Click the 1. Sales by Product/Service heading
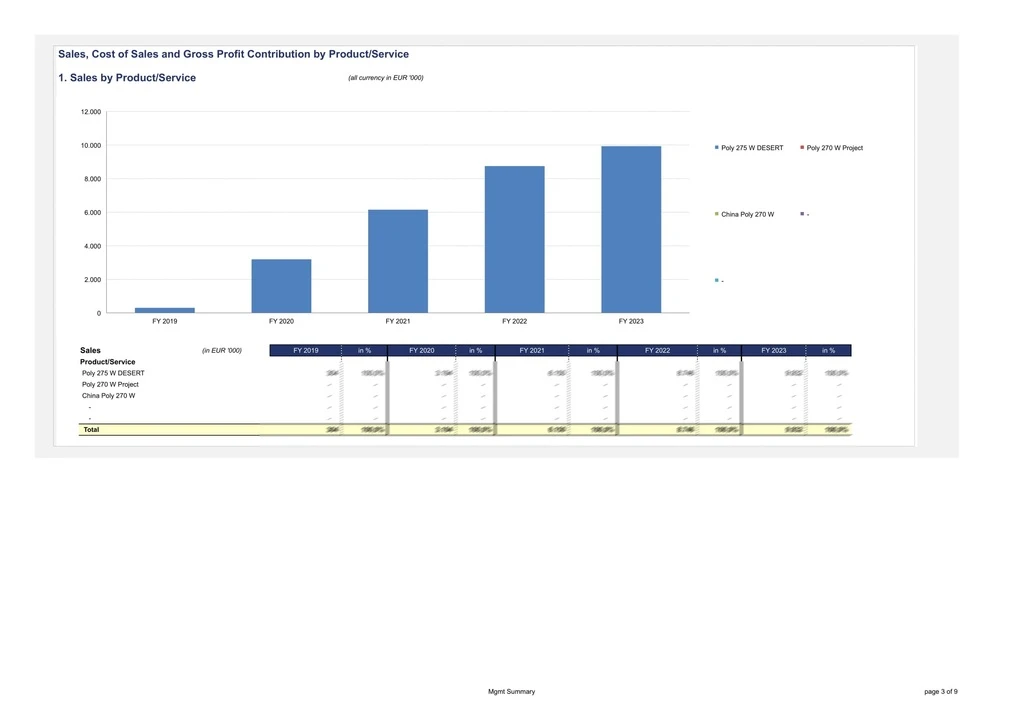 [x=127, y=78]
